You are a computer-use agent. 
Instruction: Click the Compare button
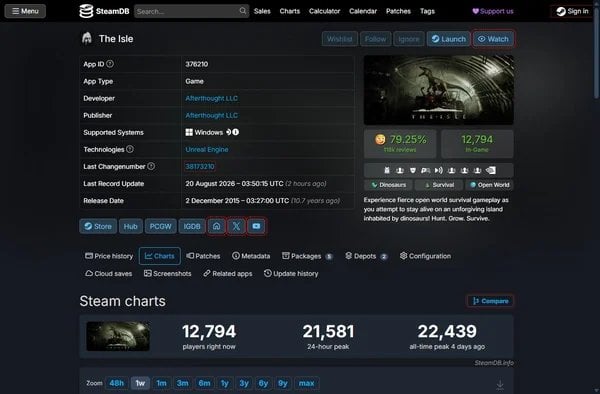[x=490, y=301]
